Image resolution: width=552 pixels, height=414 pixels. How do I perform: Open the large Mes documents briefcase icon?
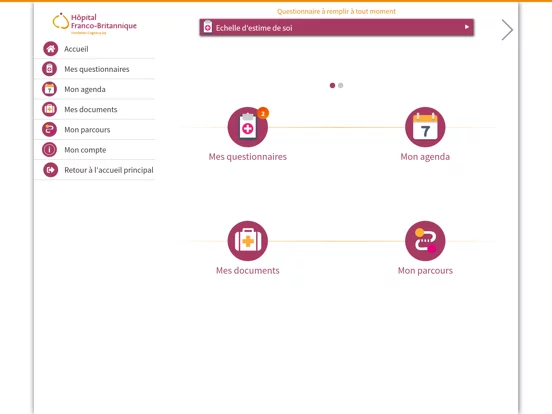(x=248, y=241)
